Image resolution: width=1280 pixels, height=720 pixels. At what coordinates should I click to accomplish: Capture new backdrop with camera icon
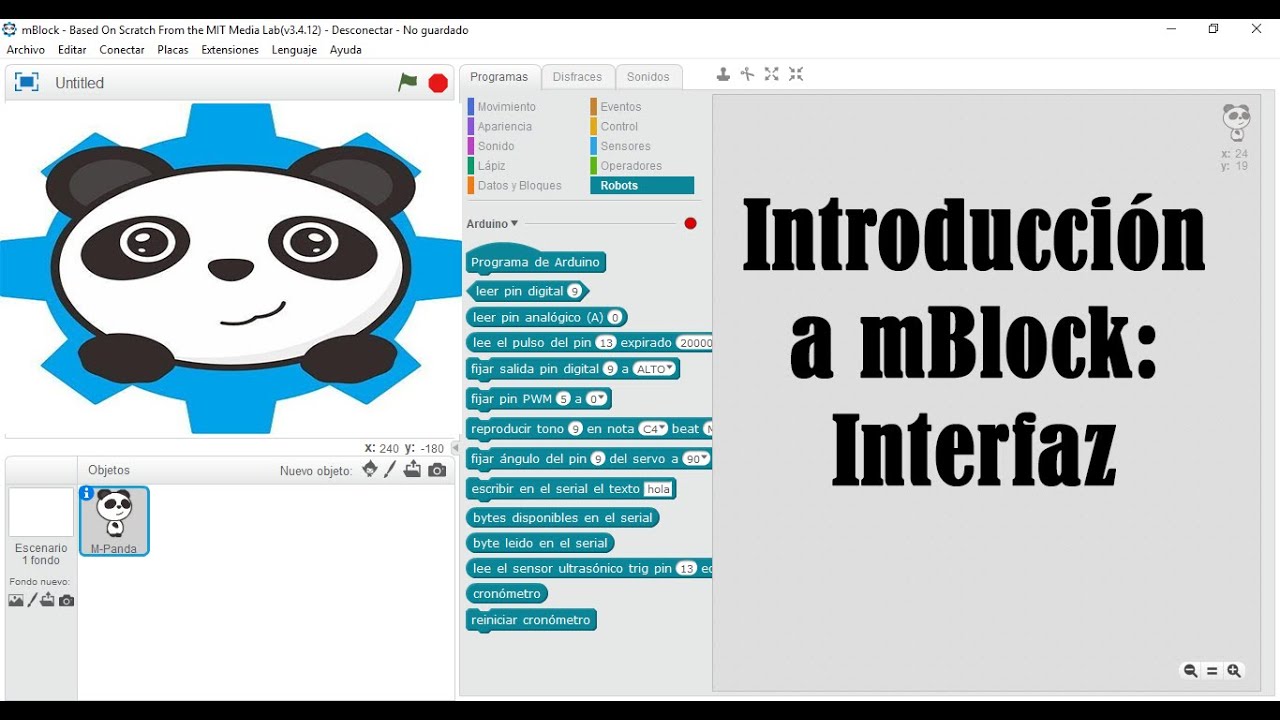point(66,600)
